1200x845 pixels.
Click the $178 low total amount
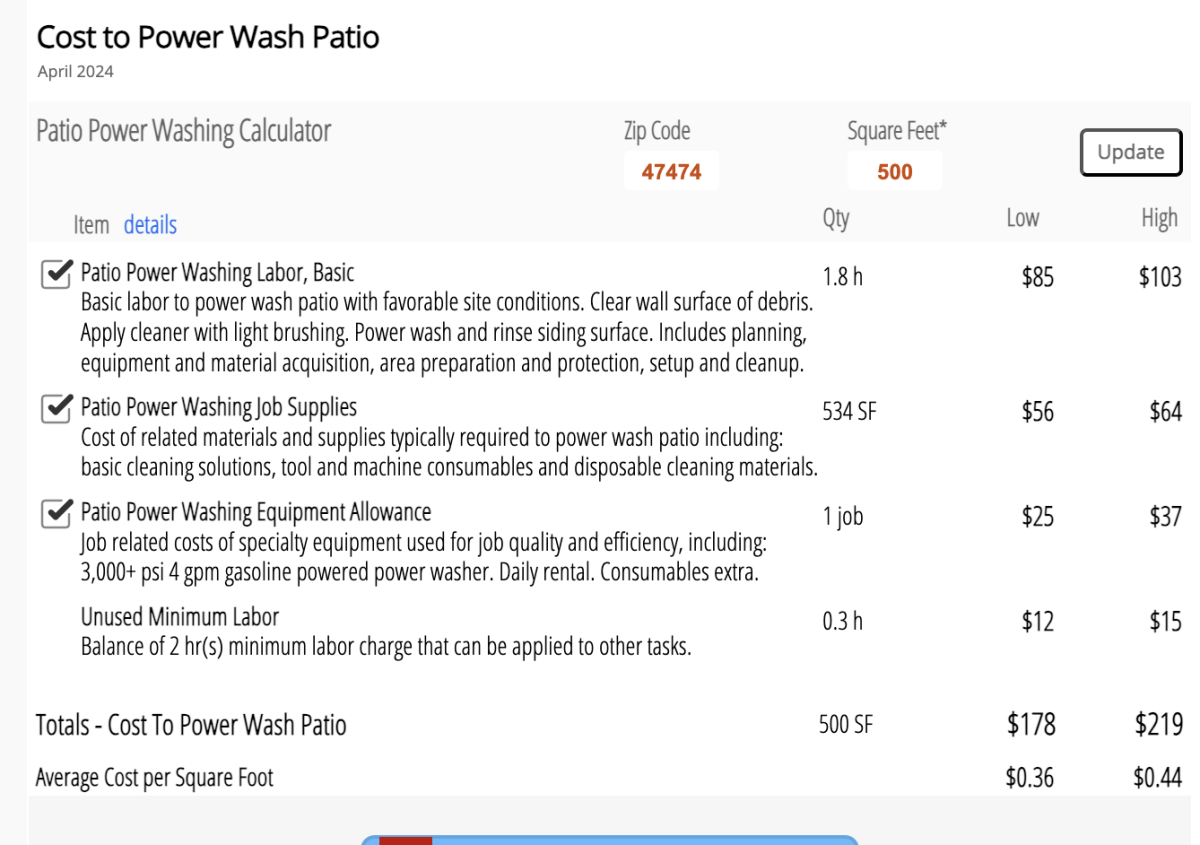[x=1030, y=724]
